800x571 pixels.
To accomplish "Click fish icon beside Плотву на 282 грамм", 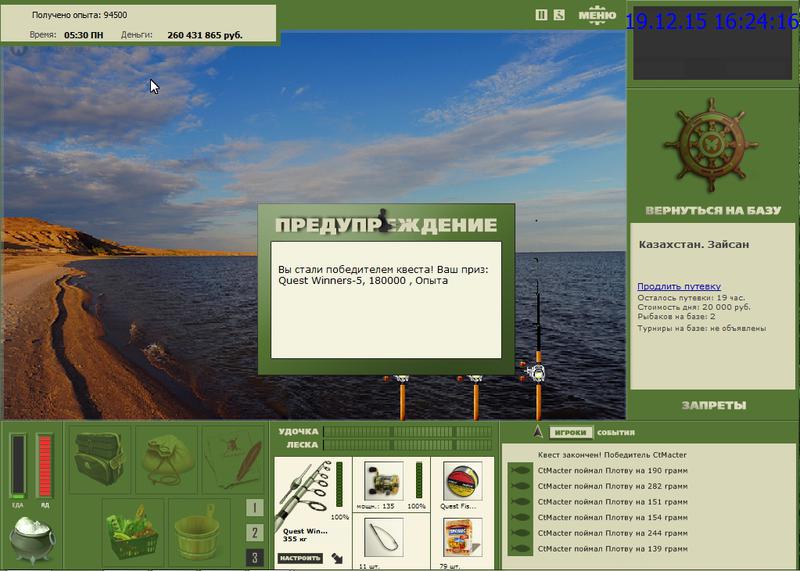I will 520,486.
